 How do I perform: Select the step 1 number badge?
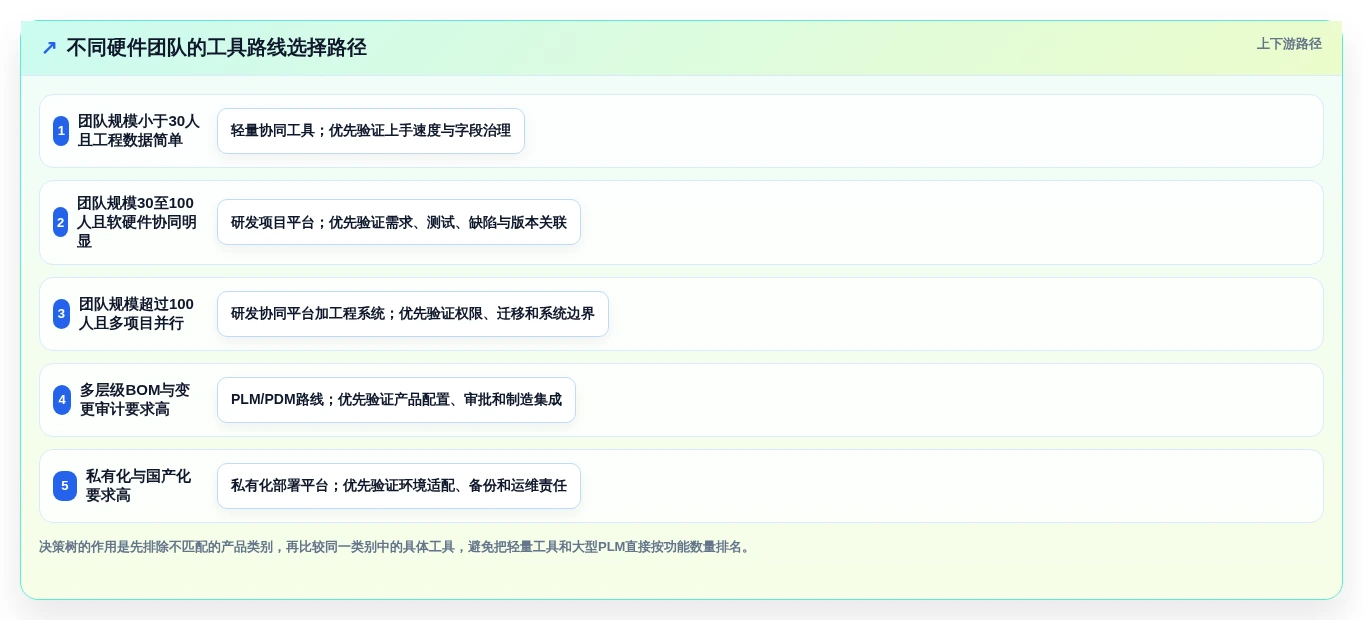(x=61, y=131)
